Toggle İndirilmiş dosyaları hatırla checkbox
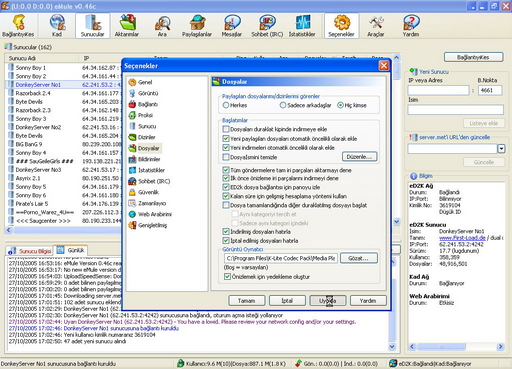Viewport: 512px width, 369px height. coord(226,231)
